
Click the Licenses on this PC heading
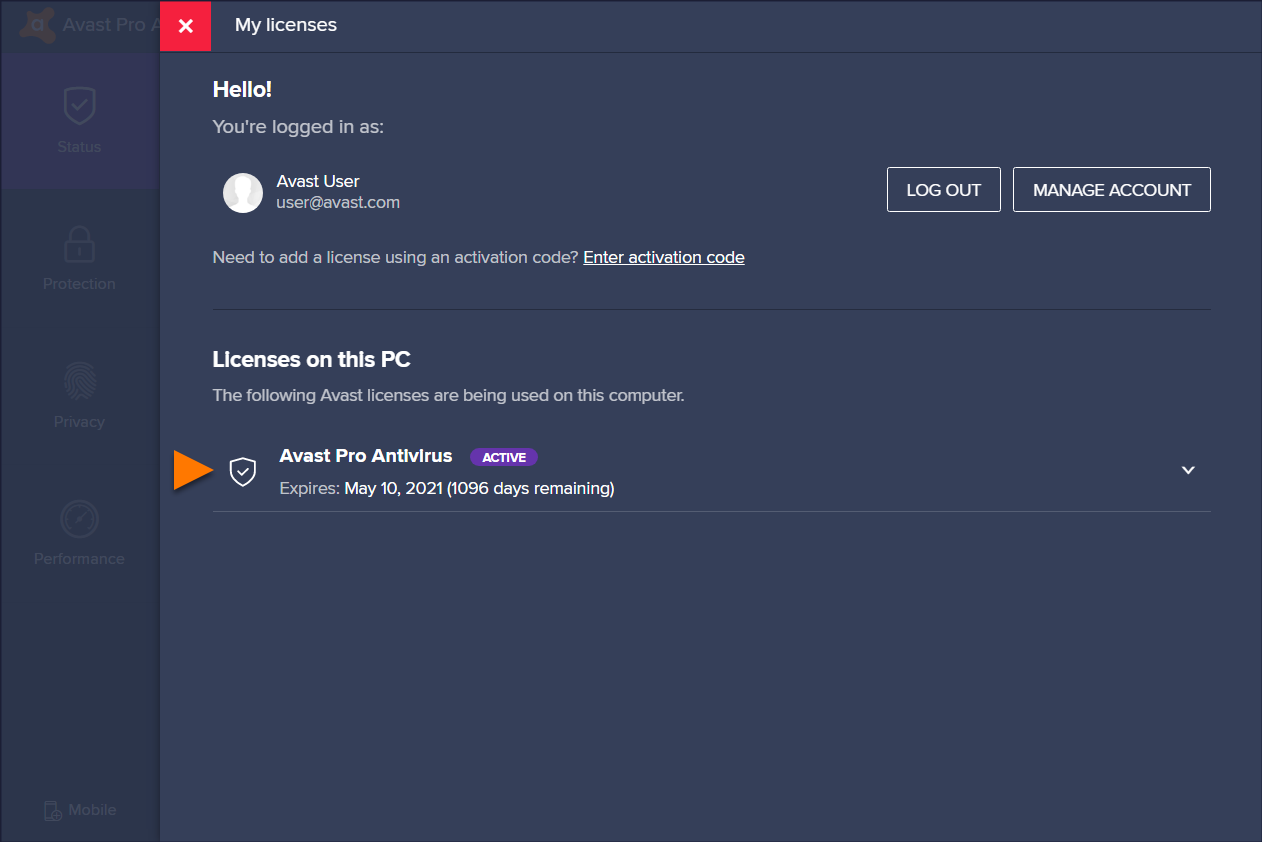[x=312, y=359]
